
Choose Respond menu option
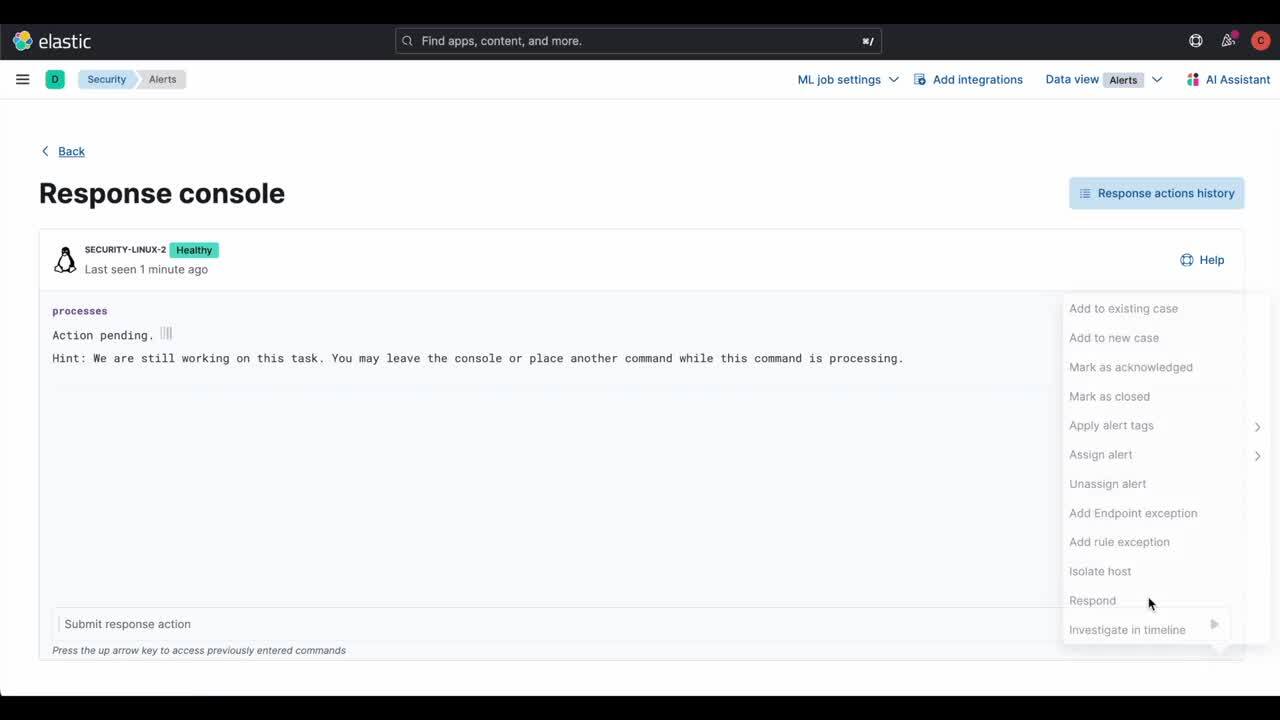[x=1092, y=600]
